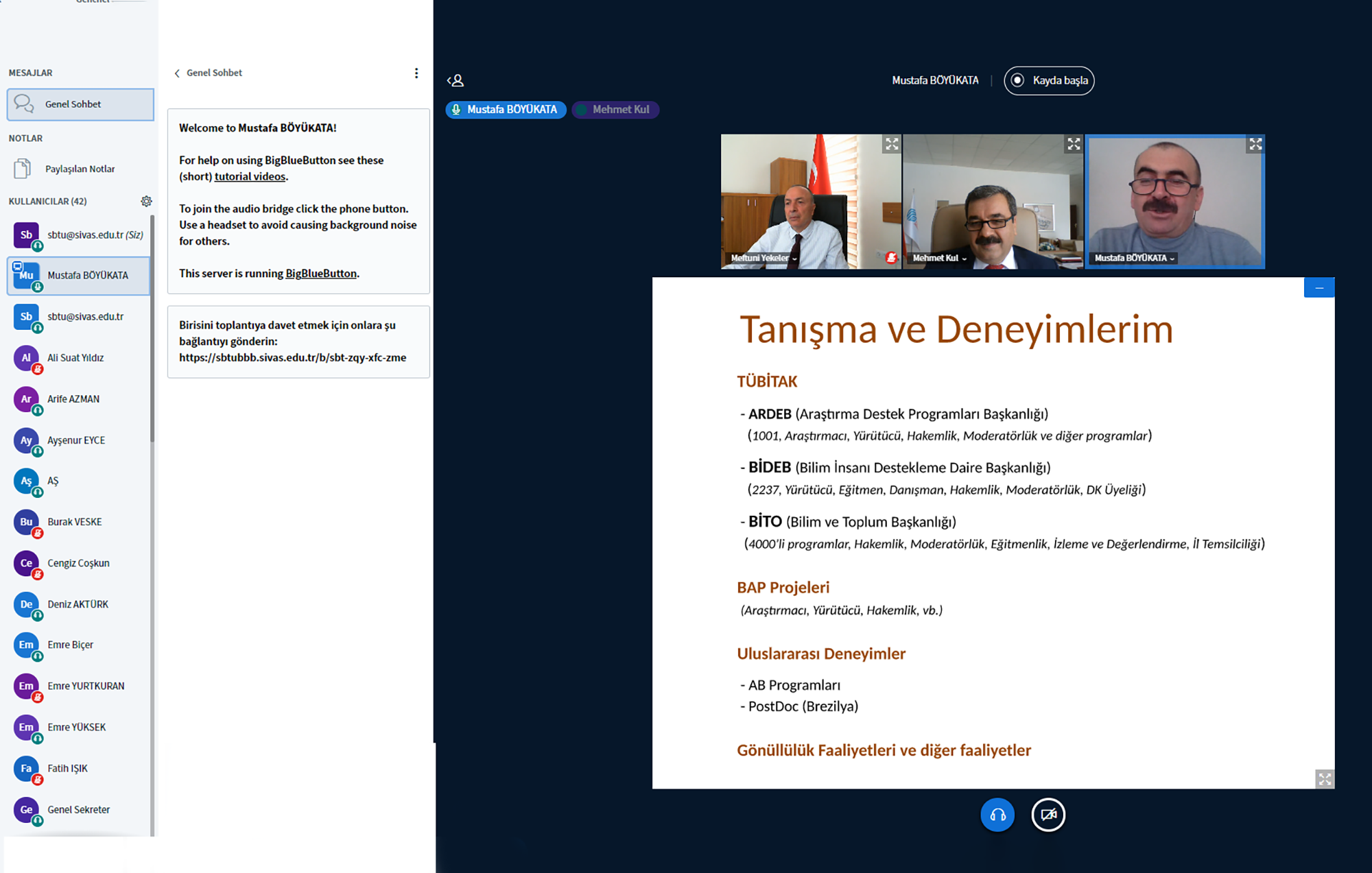Click the AŞ user avatar
Screen dimensions: 1372x873
[27, 481]
